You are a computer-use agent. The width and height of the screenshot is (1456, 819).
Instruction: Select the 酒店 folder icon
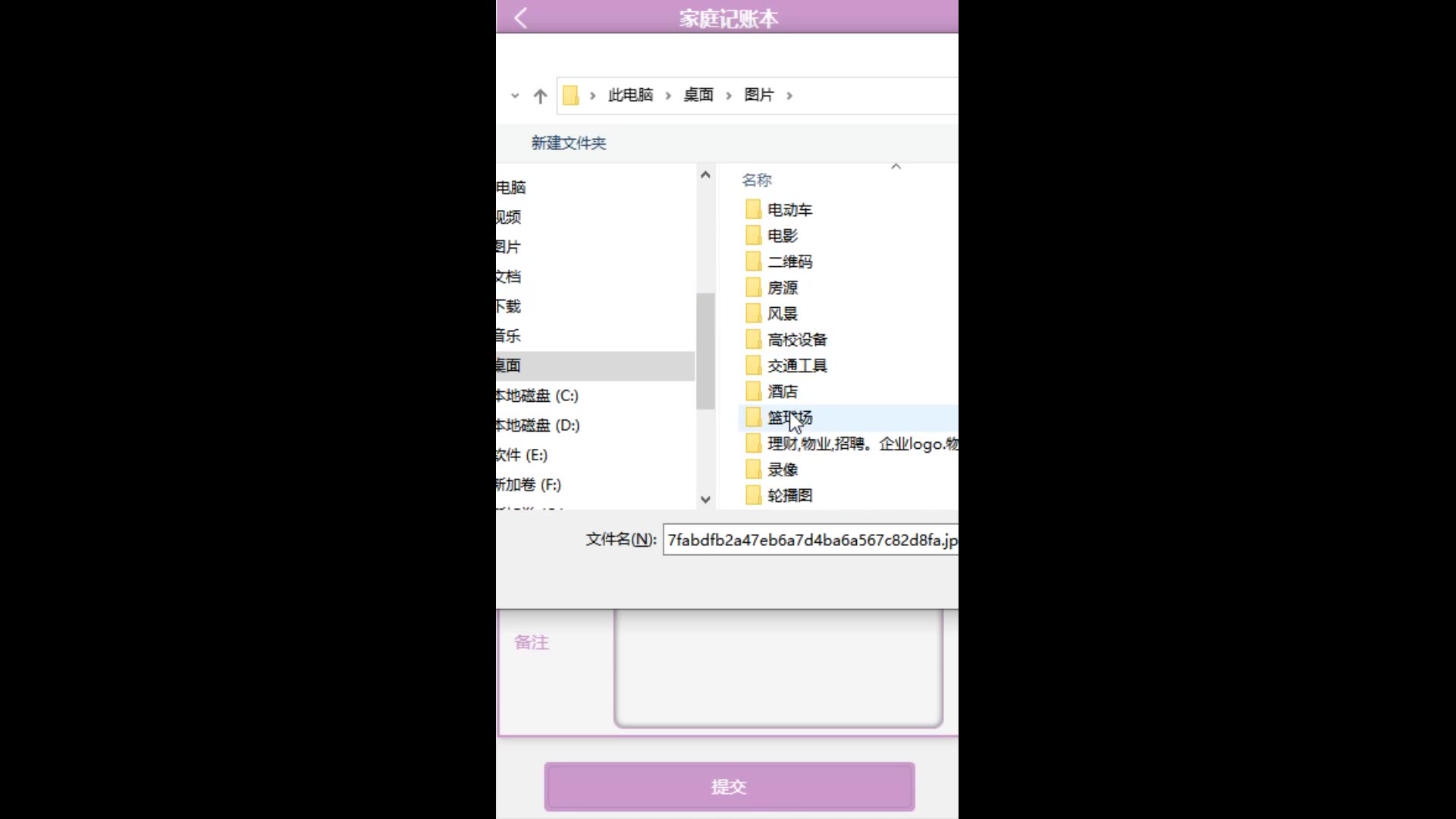click(753, 391)
